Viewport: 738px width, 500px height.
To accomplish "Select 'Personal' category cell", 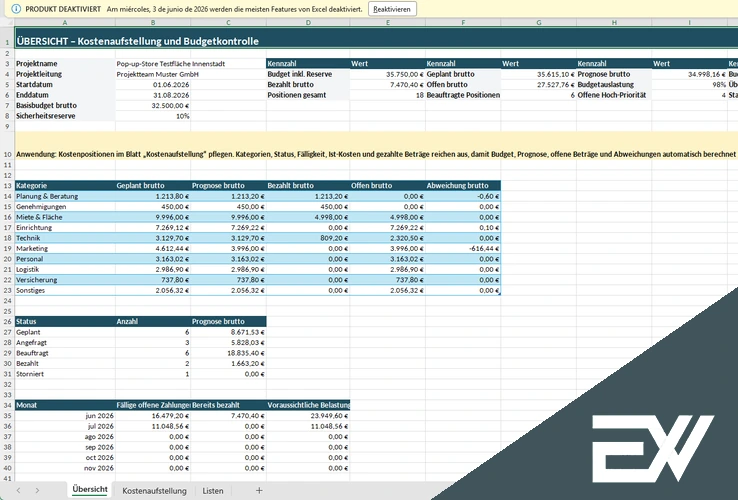I will (65, 258).
